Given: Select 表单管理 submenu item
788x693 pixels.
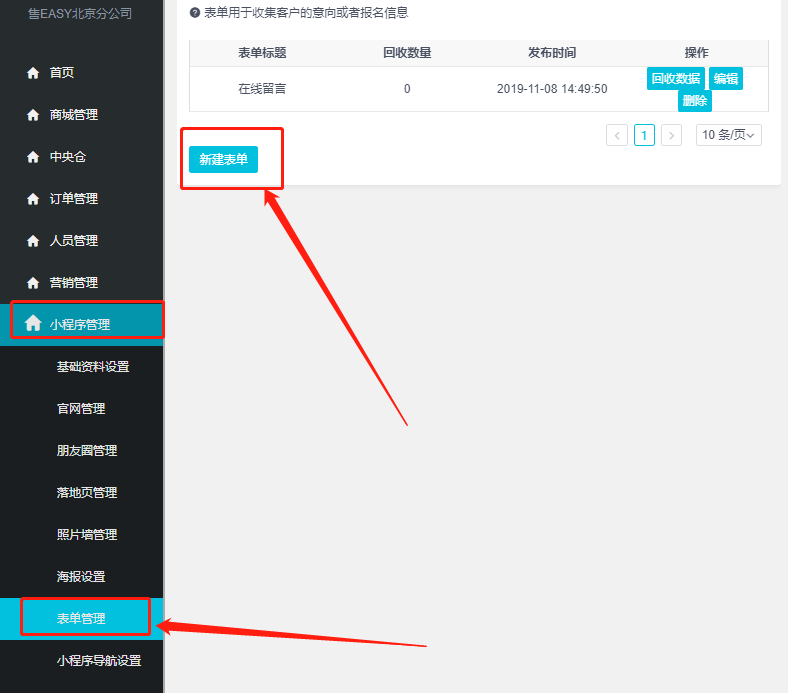Looking at the screenshot, I should [x=81, y=619].
